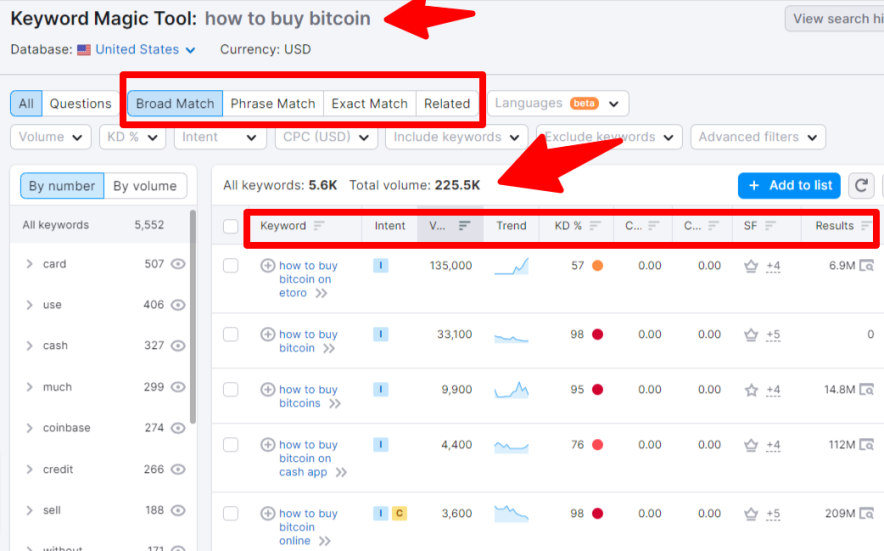Viewport: 884px width, 551px height.
Task: Expand the 'cash' keyword group
Action: [29, 346]
